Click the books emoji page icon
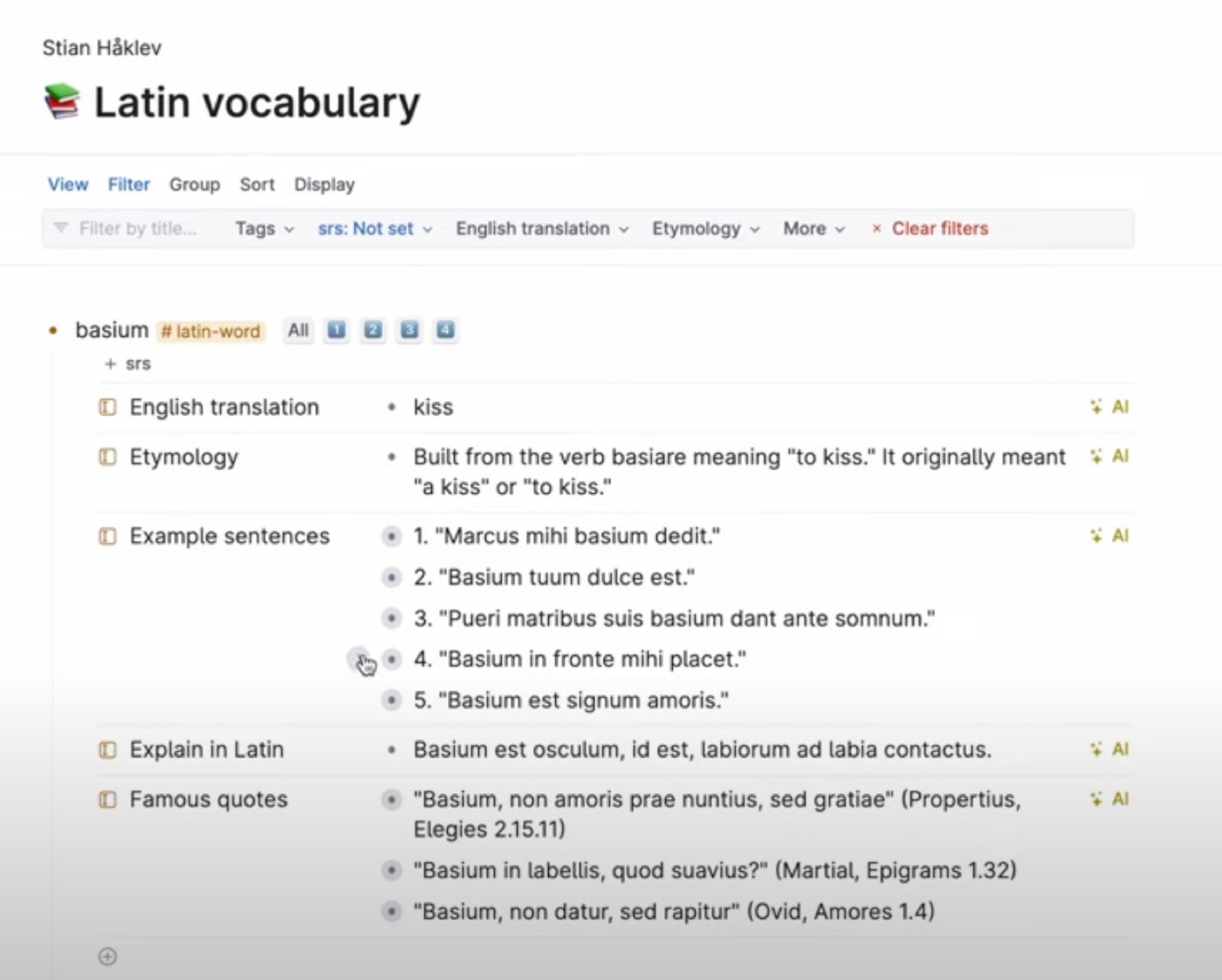 [62, 101]
